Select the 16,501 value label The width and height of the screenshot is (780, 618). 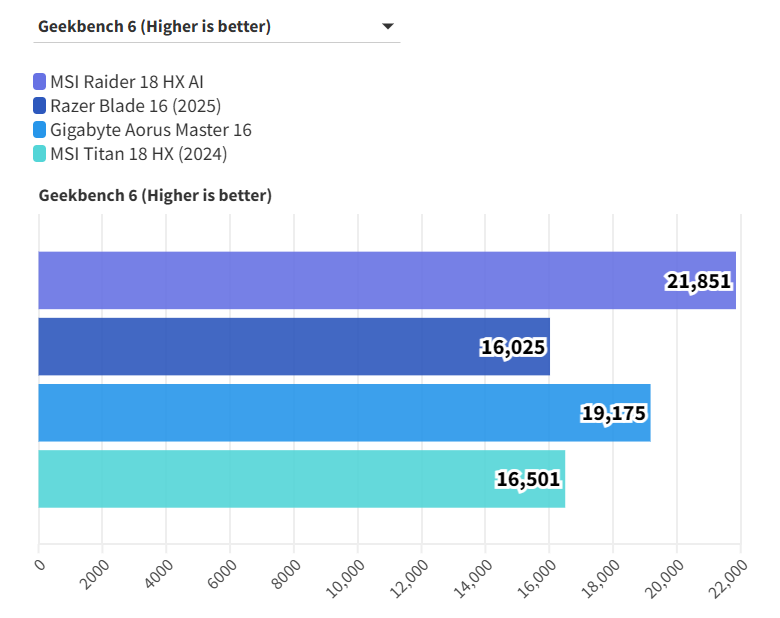click(529, 479)
